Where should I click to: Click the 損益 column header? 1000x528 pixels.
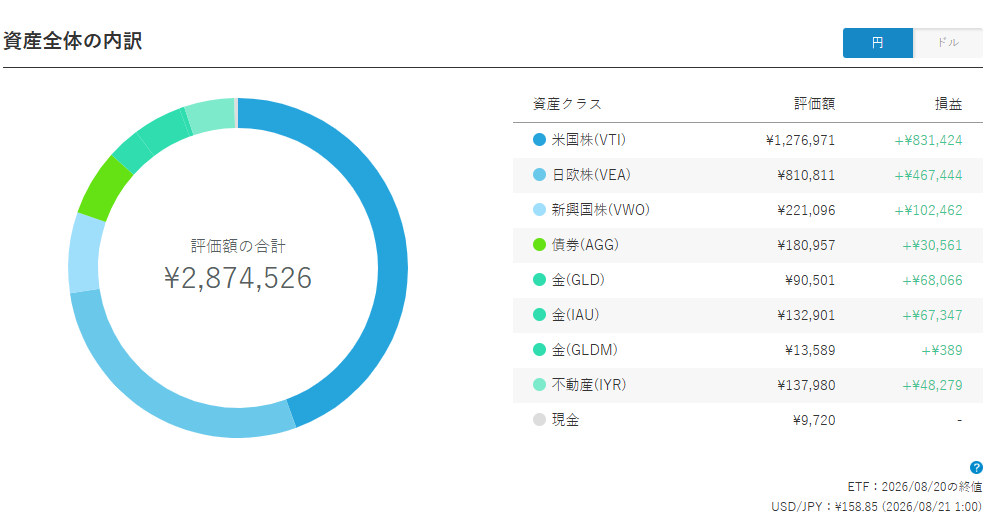click(x=948, y=104)
